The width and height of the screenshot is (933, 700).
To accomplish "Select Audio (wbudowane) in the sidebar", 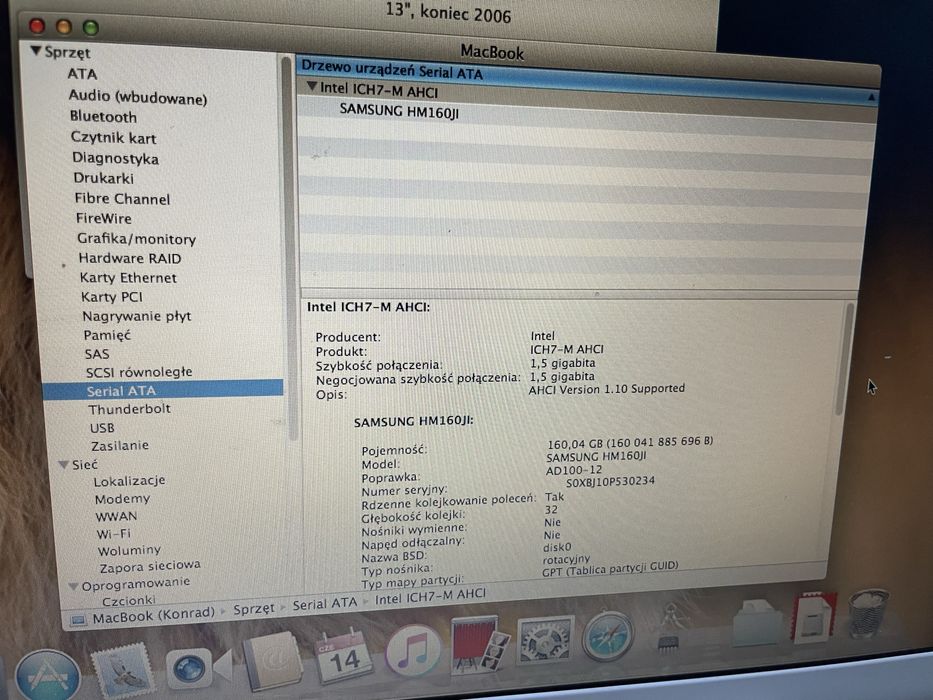I will tap(137, 97).
